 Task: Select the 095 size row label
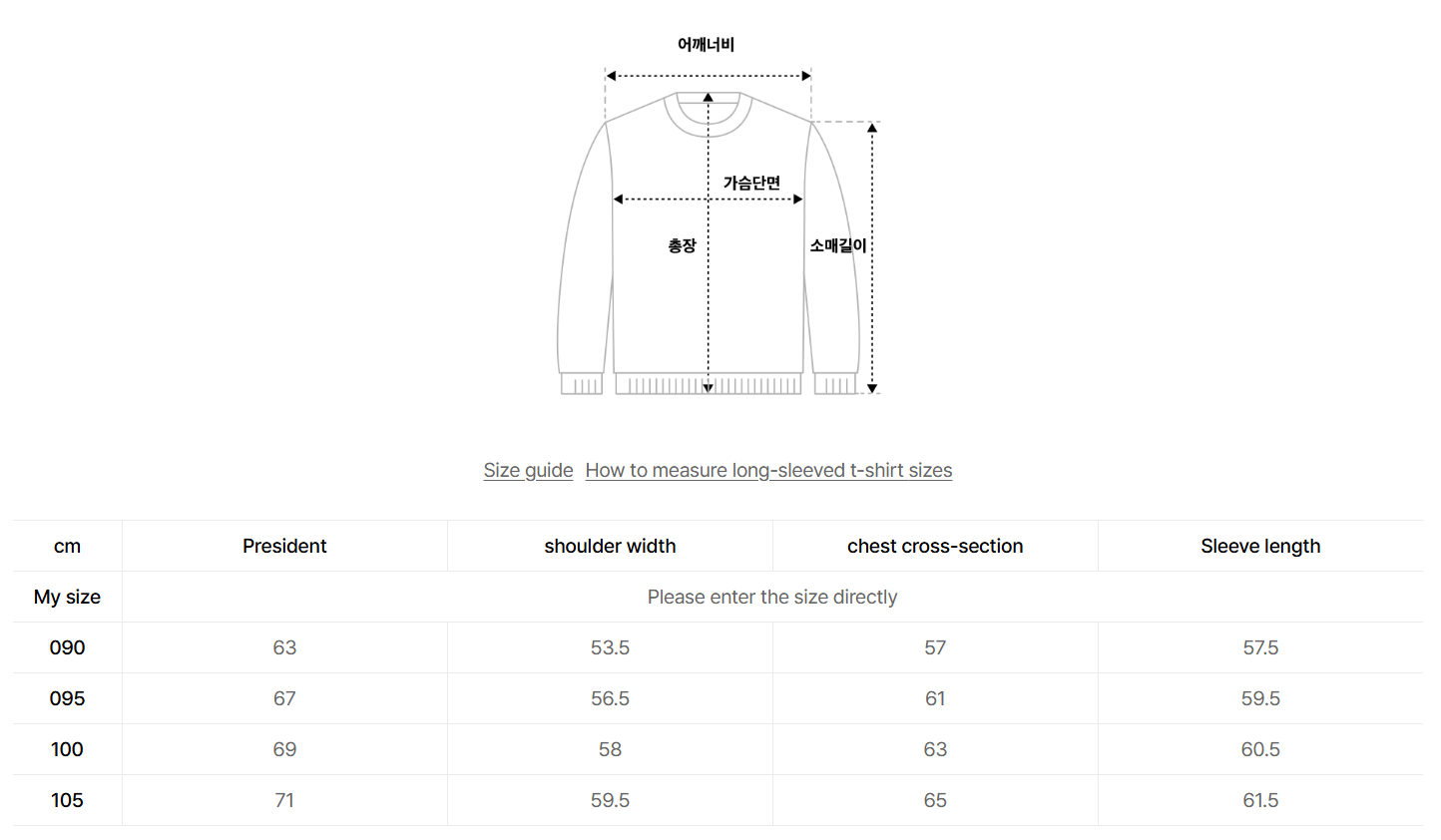tap(67, 698)
